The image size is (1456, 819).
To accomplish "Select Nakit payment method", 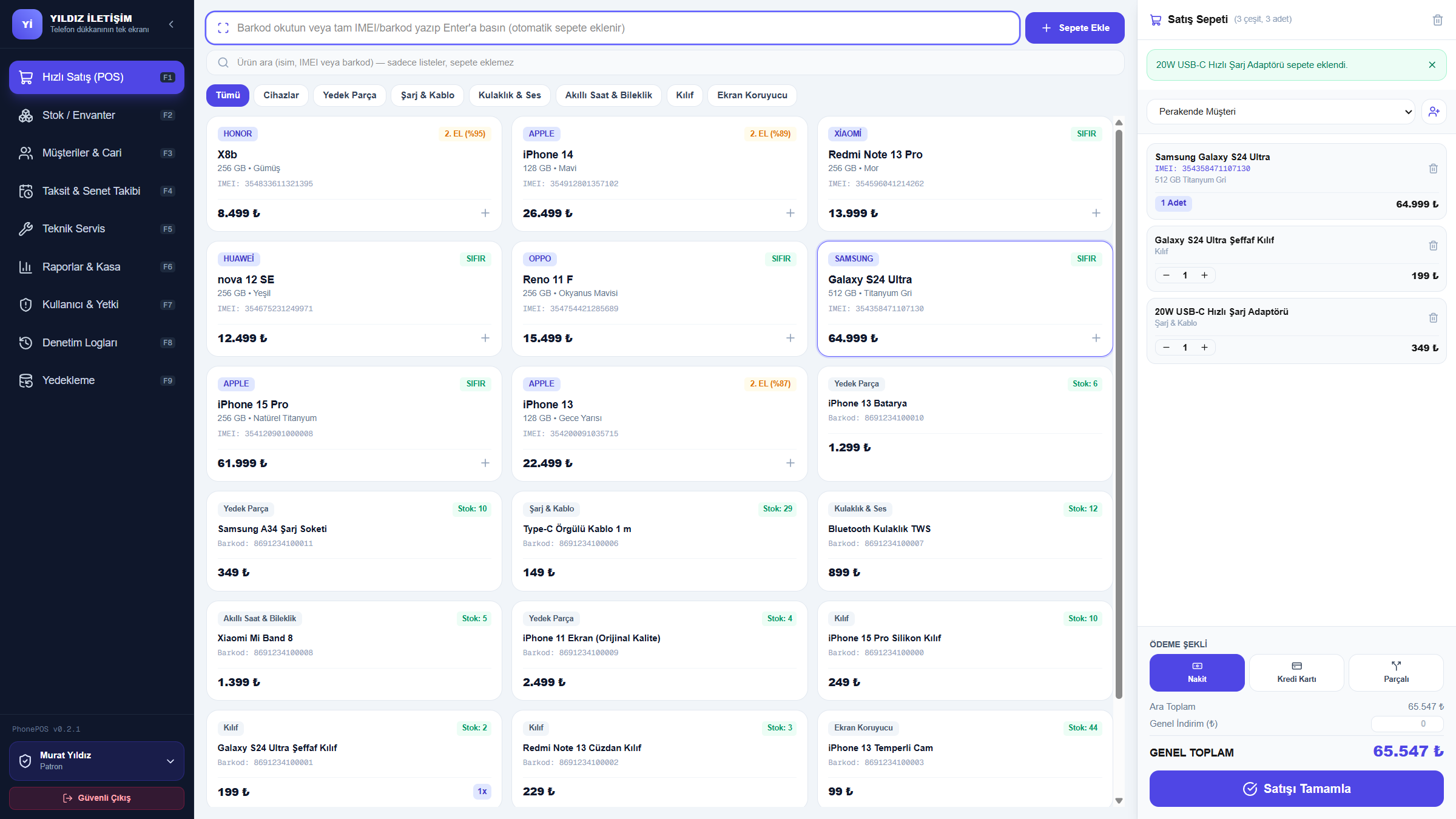I will click(x=1197, y=672).
